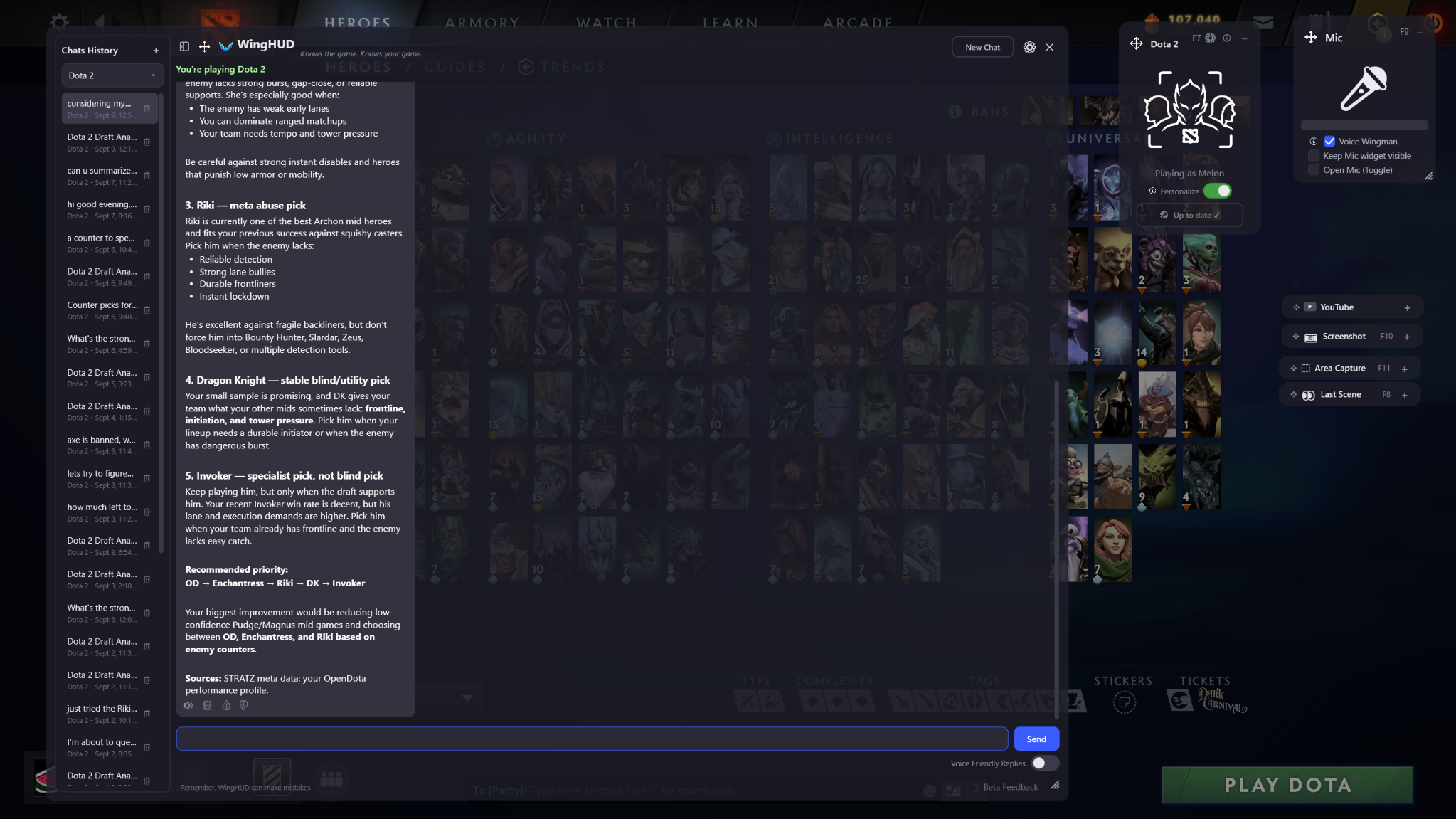Check Keep Mic widget visible
The image size is (1456, 819).
click(1314, 156)
